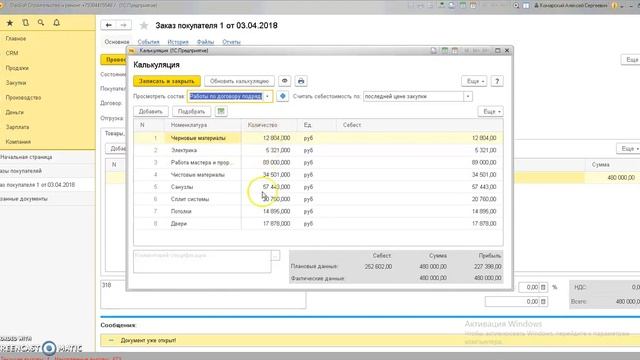Expand the Считать себестоимость по dropdown arrow
Image resolution: width=640 pixels, height=360 pixels.
click(x=468, y=96)
